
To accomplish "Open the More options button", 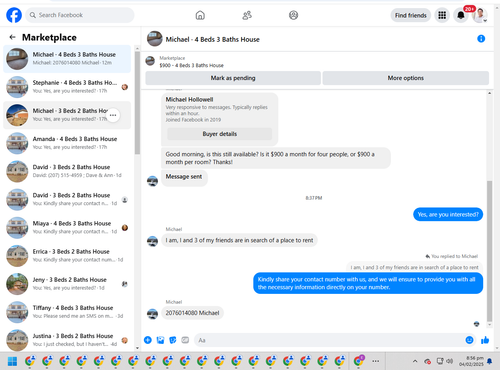I will [x=406, y=78].
